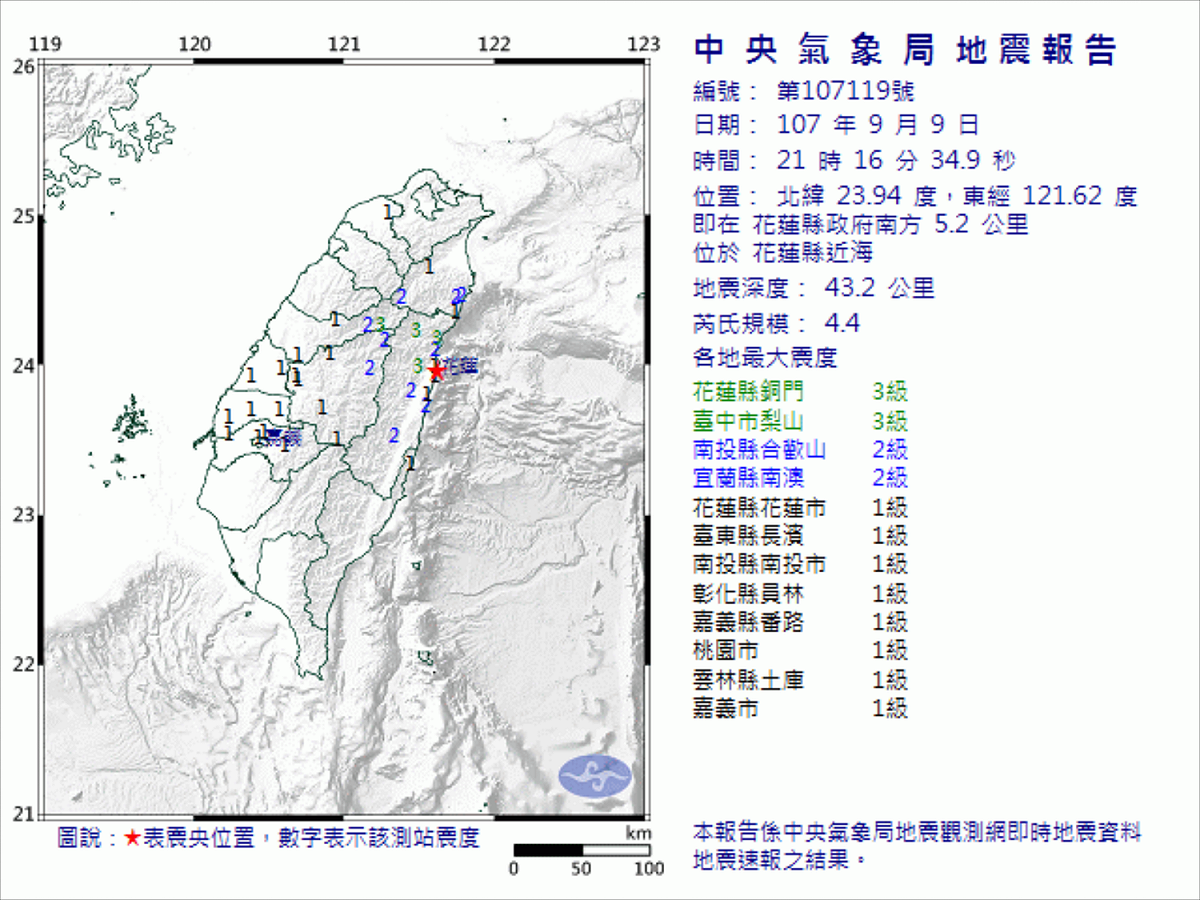This screenshot has height=900, width=1200.
Task: Click latitude label 22 on the left axis
Action: pos(25,664)
